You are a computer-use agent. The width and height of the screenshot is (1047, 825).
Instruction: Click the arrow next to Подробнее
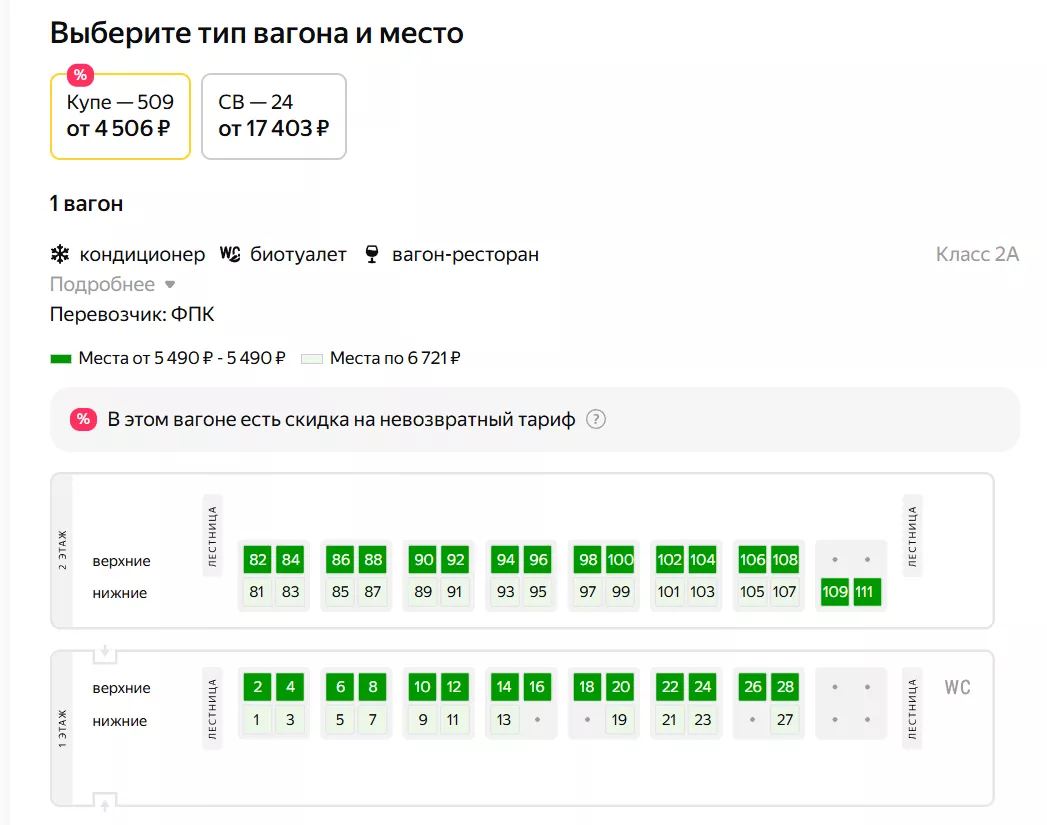[x=170, y=284]
